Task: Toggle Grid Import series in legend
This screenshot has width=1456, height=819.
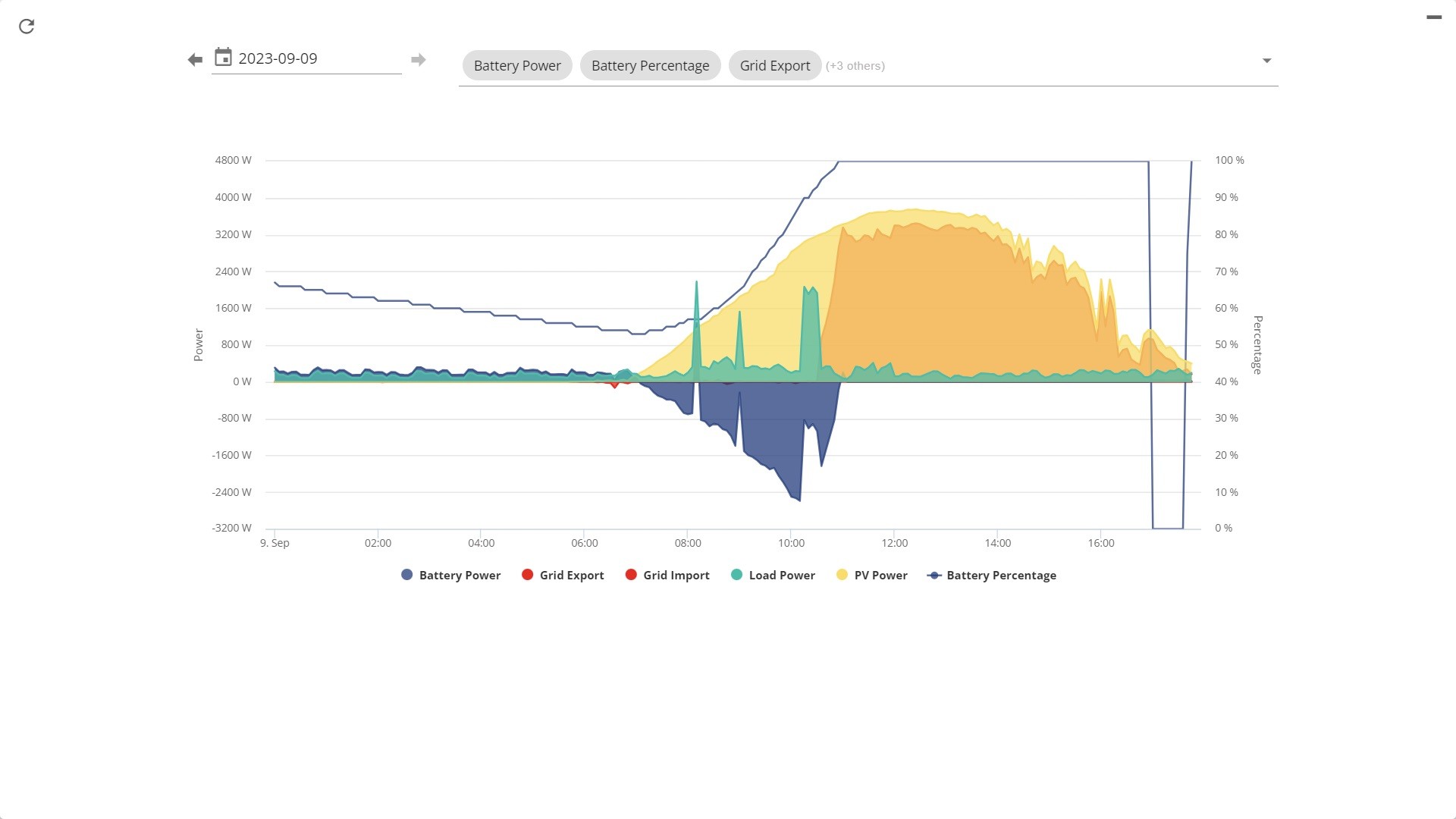Action: point(667,576)
